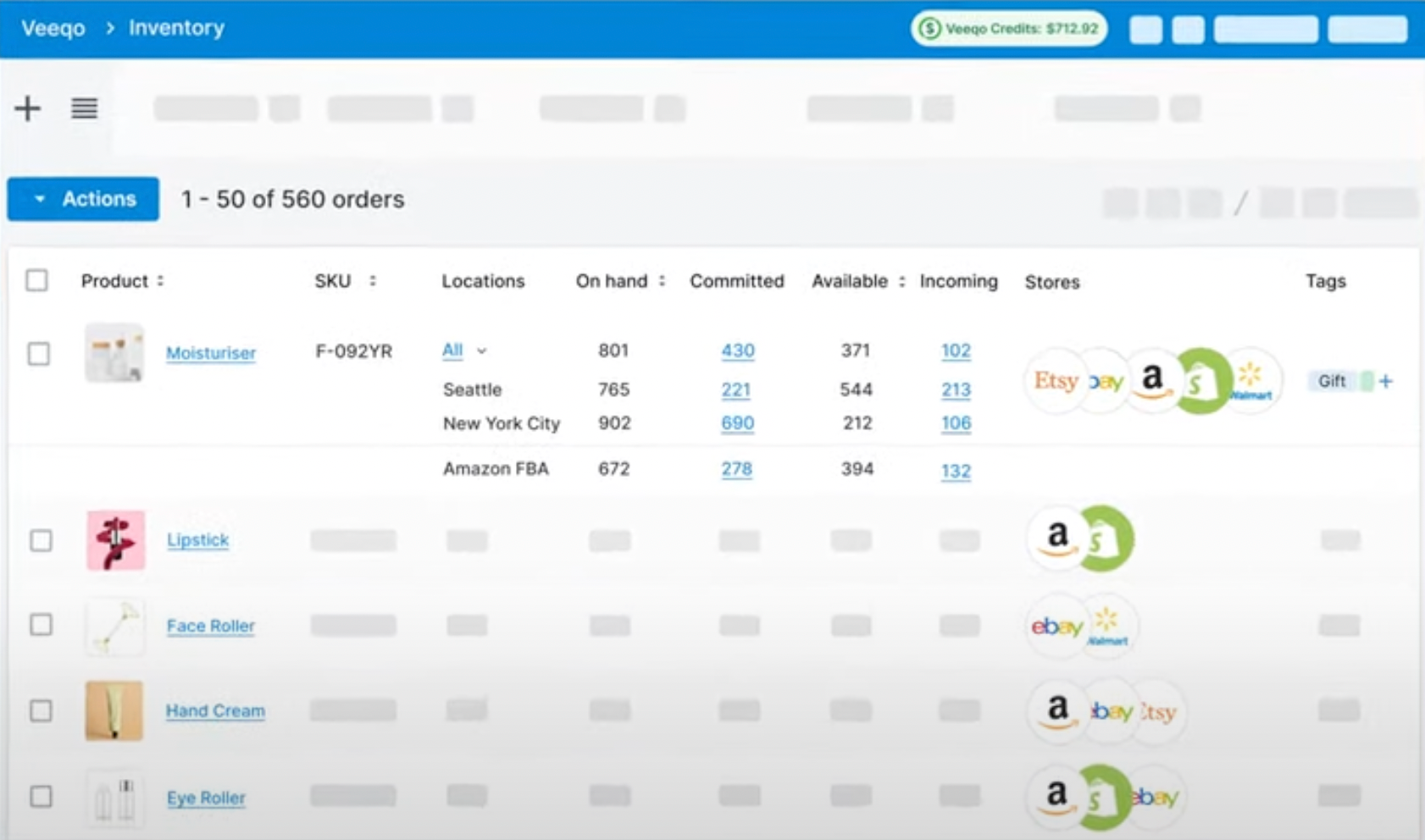Sort by Product column arrows
Viewport: 1425px width, 840px height.
click(x=160, y=281)
